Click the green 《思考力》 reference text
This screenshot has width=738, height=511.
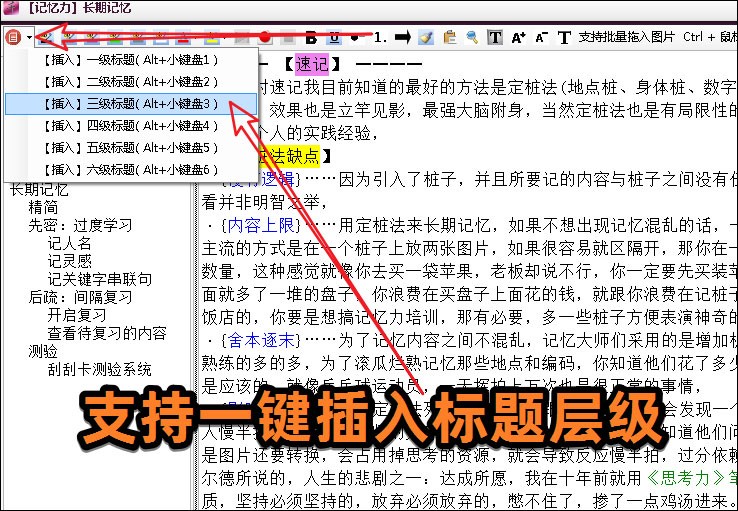686,478
